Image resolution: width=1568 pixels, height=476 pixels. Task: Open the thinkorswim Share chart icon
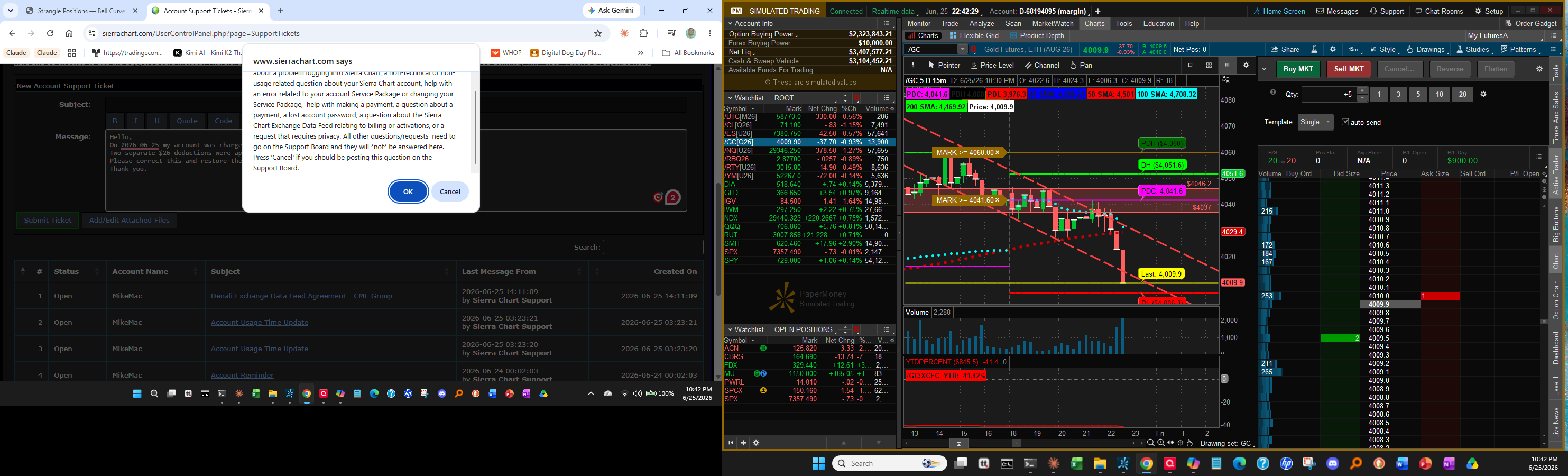[x=1284, y=49]
